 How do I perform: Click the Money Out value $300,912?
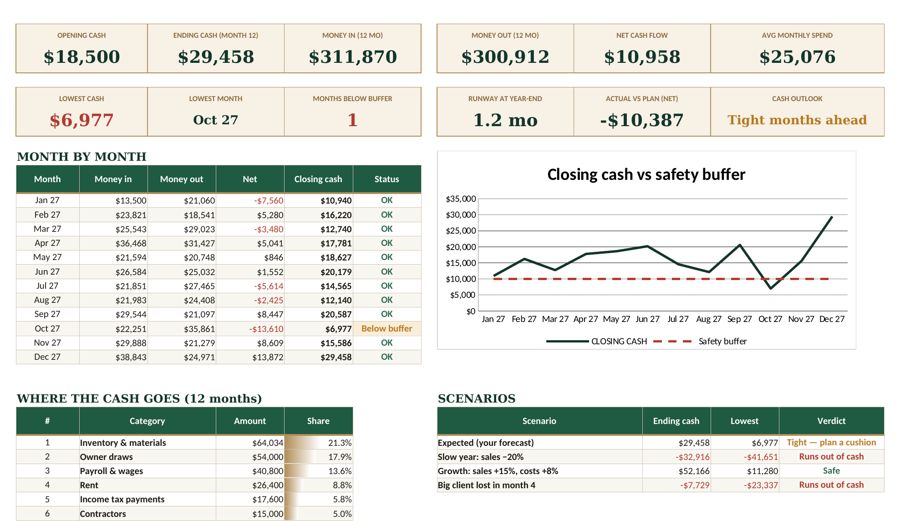pyautogui.click(x=505, y=57)
